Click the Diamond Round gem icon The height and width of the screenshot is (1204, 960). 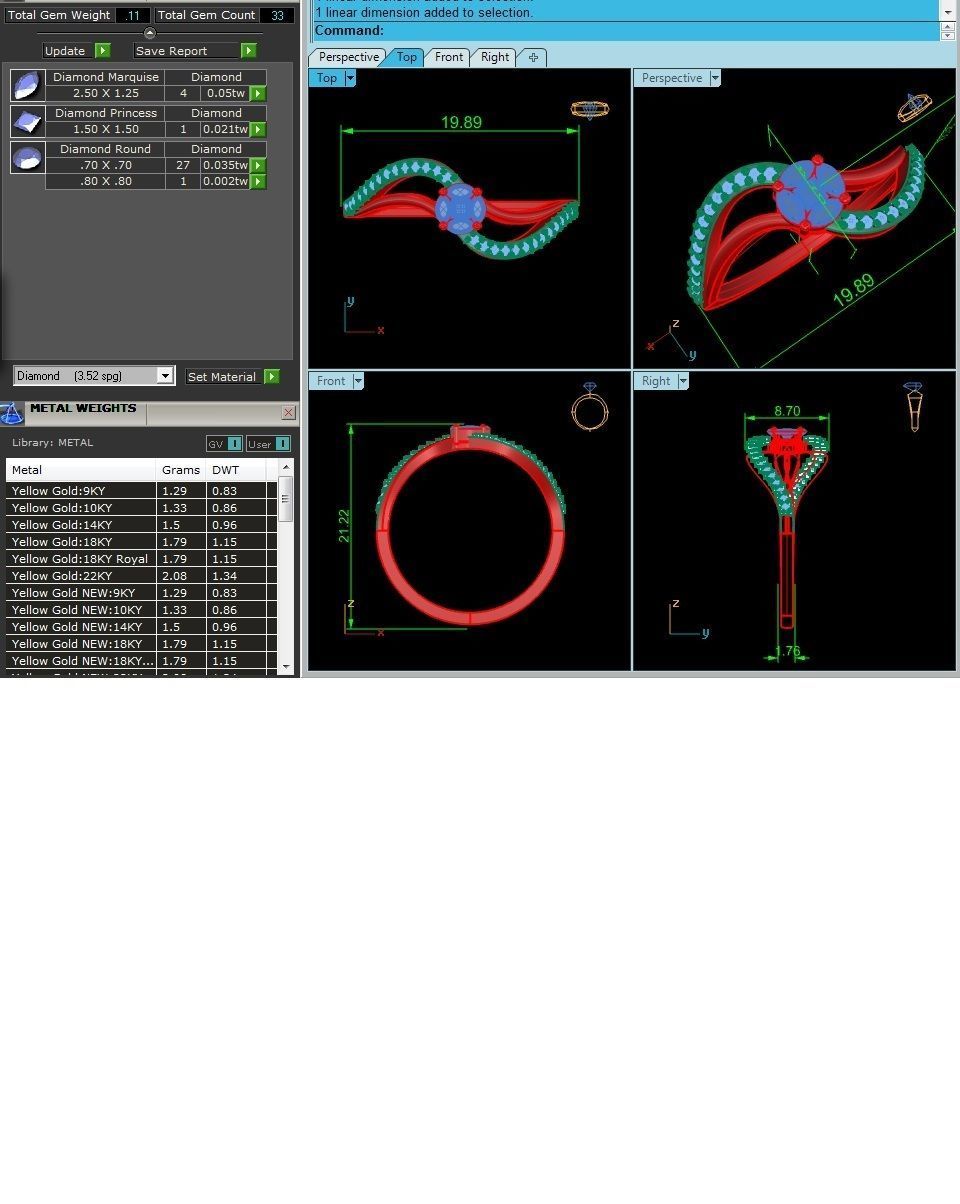(x=28, y=157)
